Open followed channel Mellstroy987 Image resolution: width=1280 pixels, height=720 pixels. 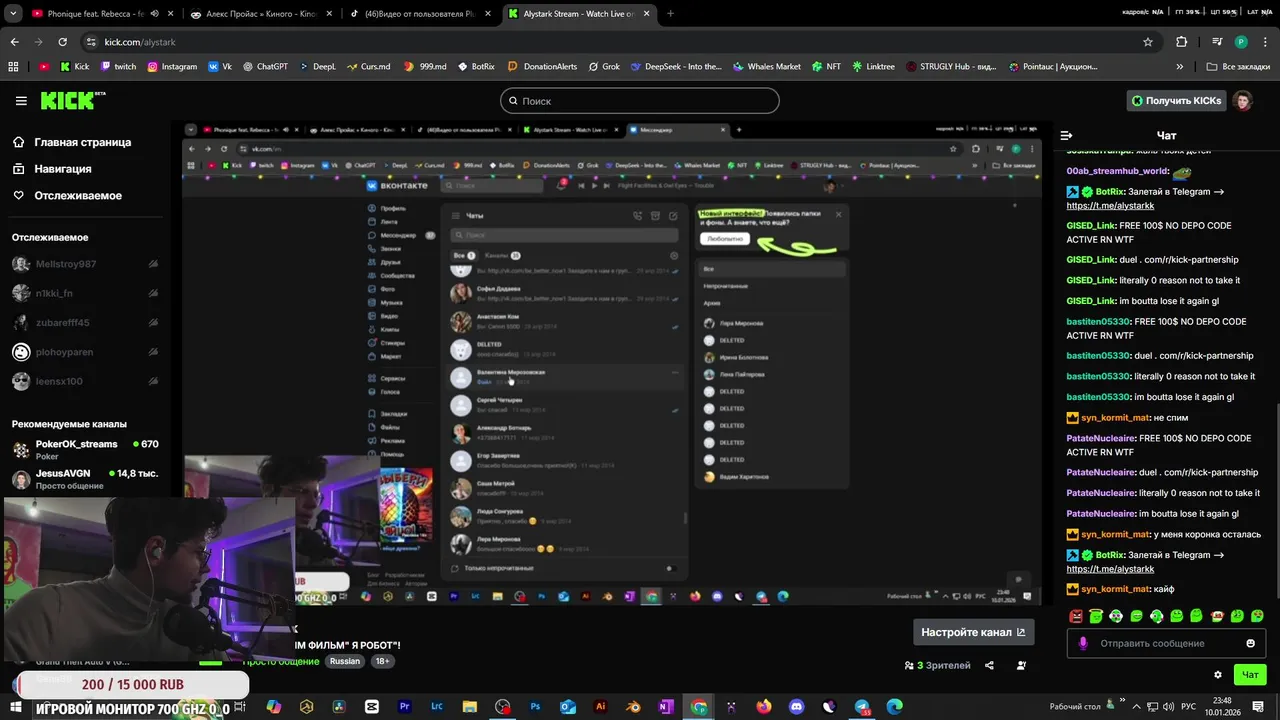pos(85,264)
